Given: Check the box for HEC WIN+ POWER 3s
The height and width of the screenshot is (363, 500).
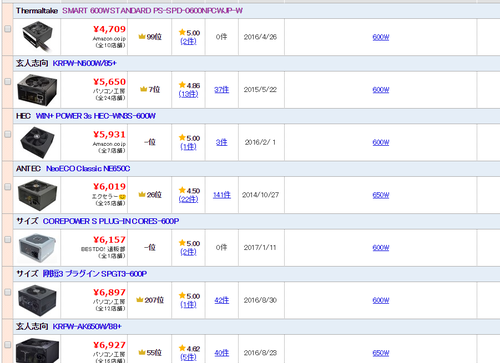Looking at the screenshot, I should pyautogui.click(x=7, y=134).
